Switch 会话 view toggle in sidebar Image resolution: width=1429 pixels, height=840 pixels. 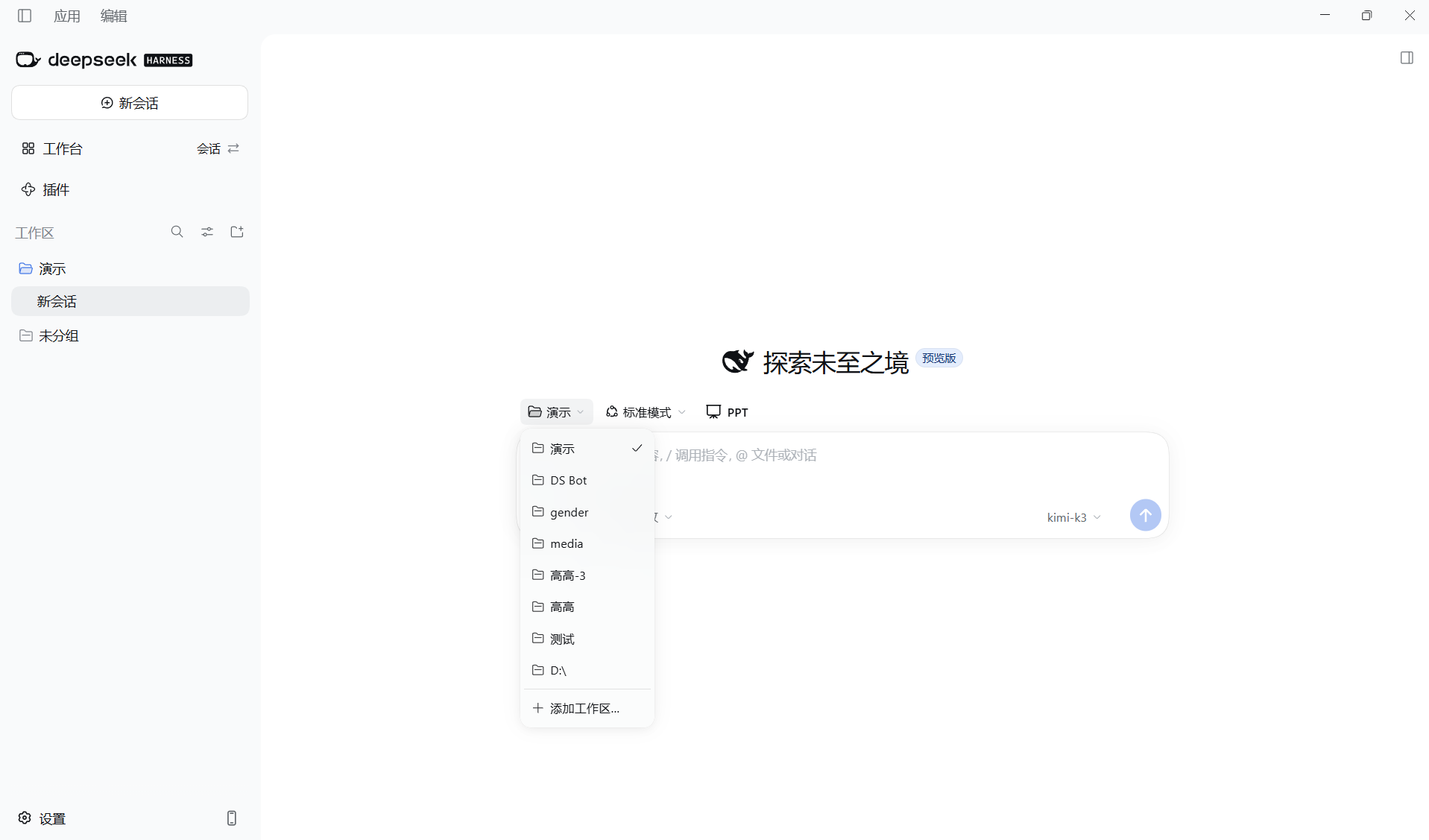tap(218, 148)
